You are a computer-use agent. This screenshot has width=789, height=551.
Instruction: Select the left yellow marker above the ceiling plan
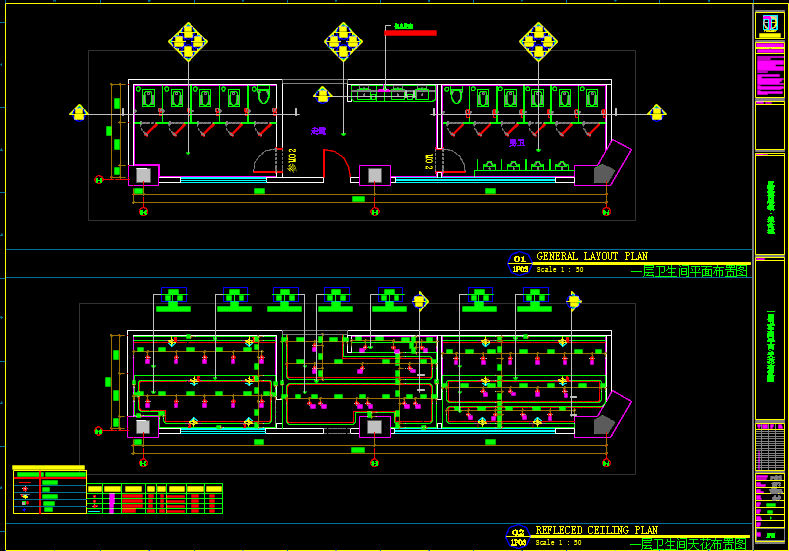(x=420, y=301)
